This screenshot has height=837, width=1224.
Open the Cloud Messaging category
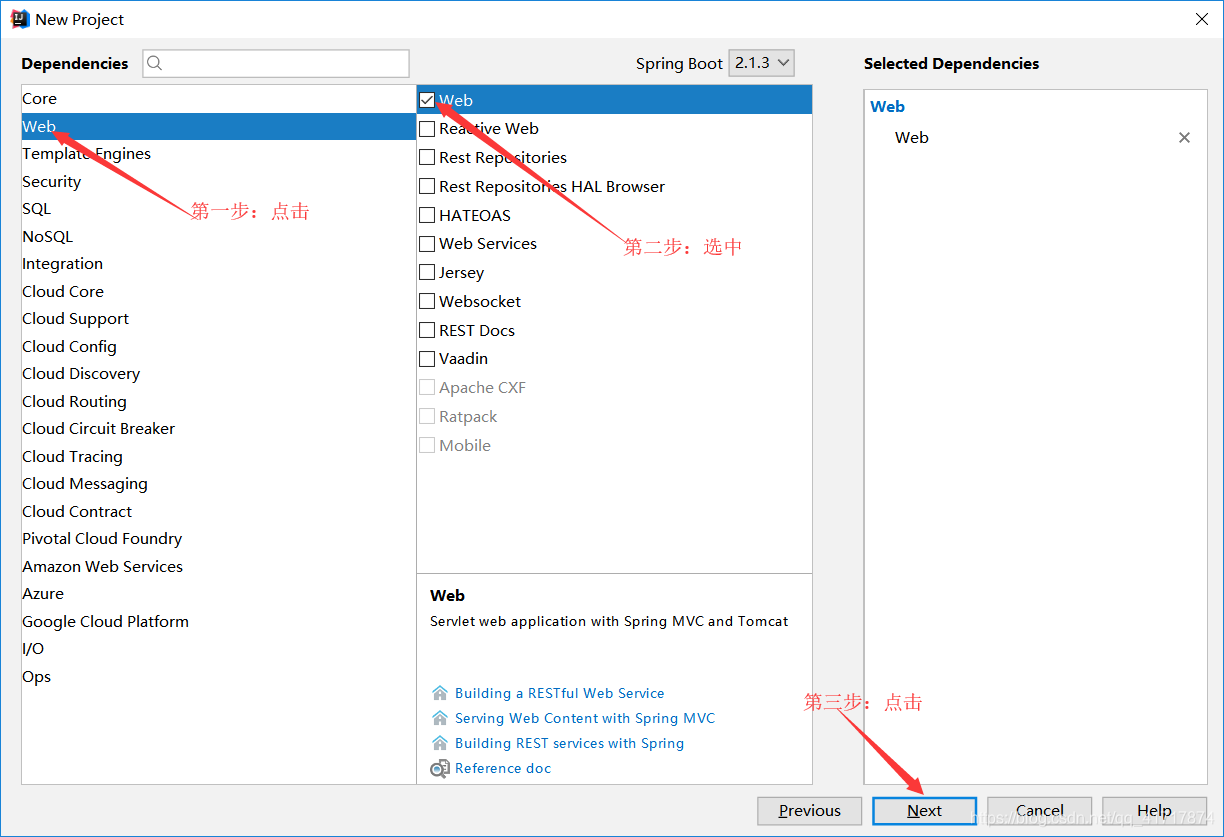(x=218, y=484)
